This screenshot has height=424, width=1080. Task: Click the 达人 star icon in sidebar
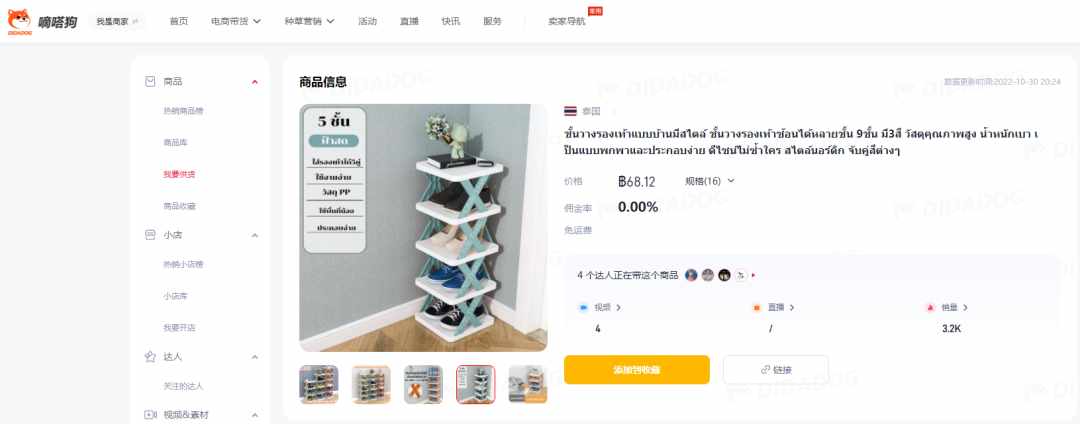(150, 357)
